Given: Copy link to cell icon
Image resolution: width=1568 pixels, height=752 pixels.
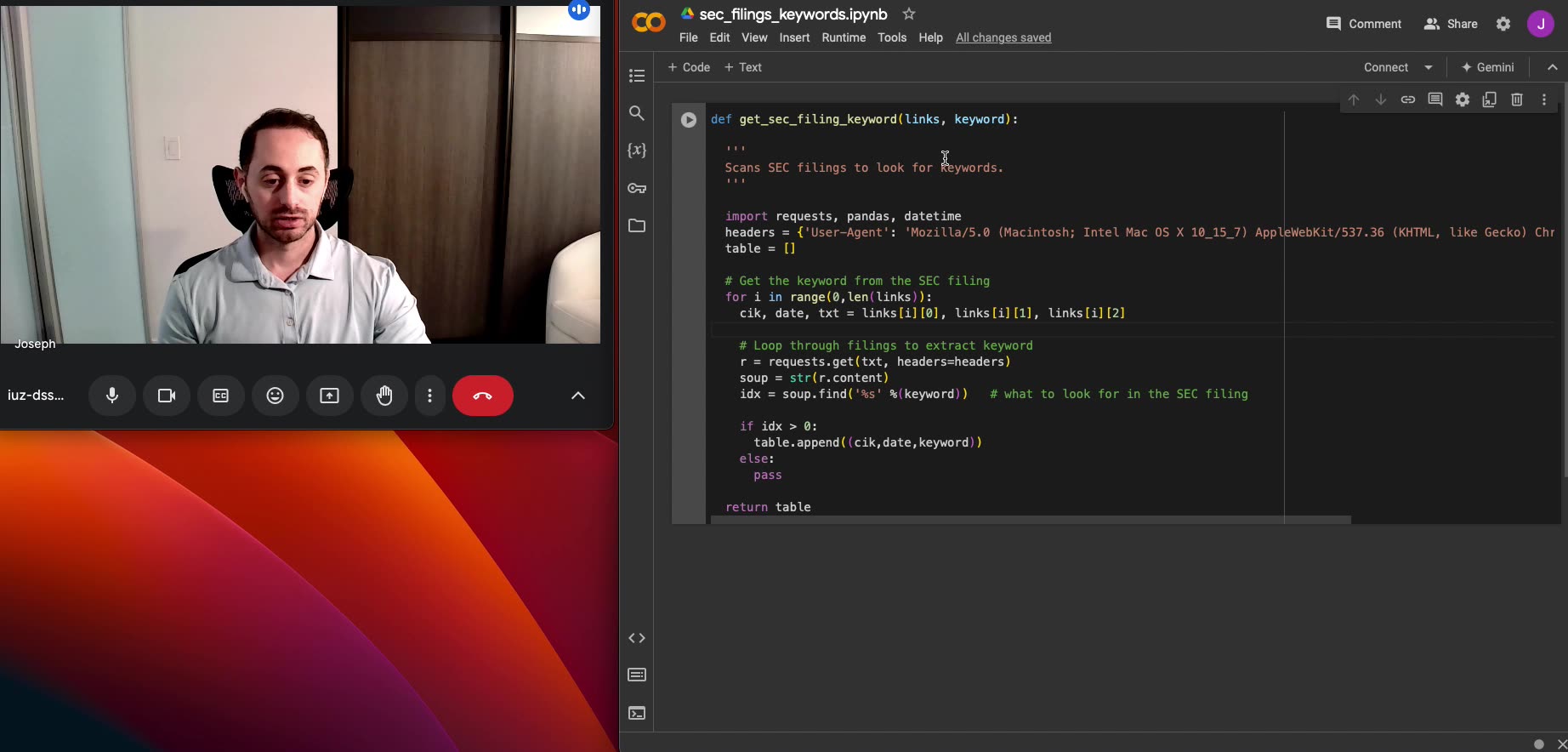Looking at the screenshot, I should (x=1408, y=100).
